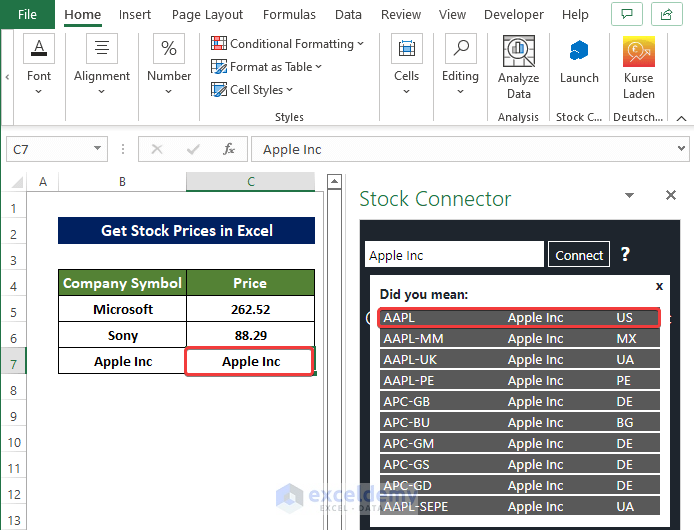Switch to the View tab
This screenshot has height=530, width=694.
452,15
